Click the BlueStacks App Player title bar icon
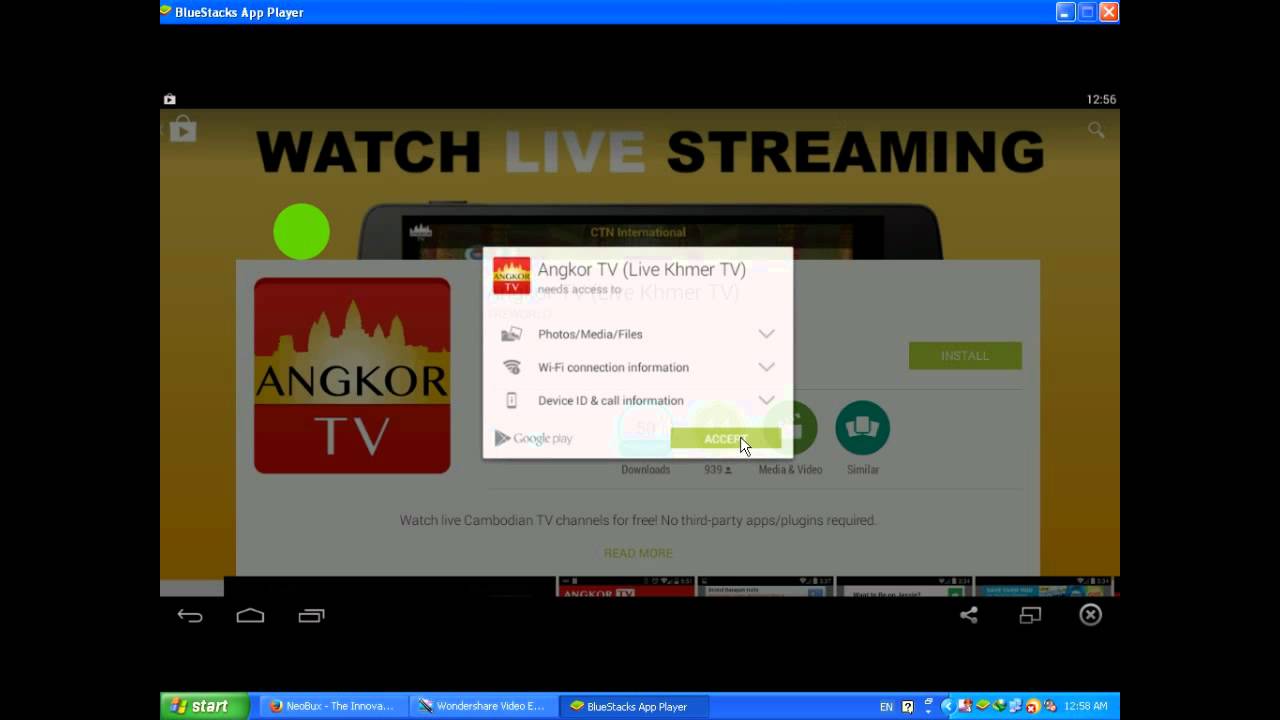Viewport: 1280px width, 720px height. click(167, 12)
